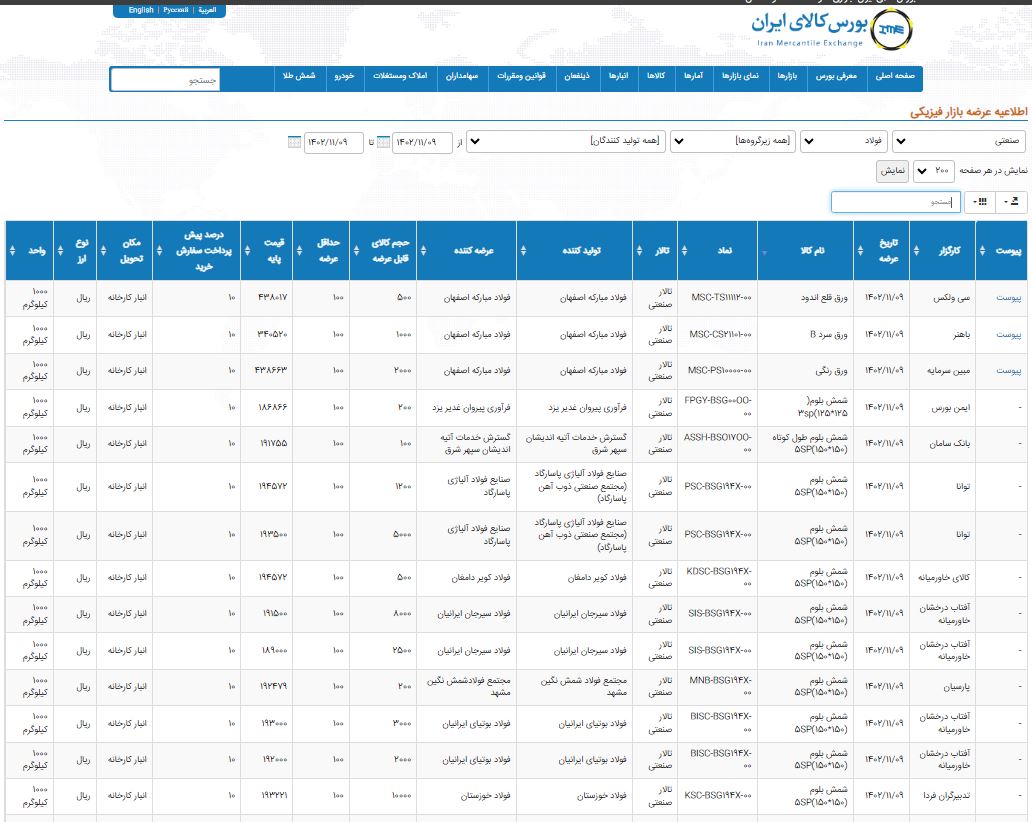
Task: Open the پیوست link in the مبین سرمایه row
Action: point(1008,371)
